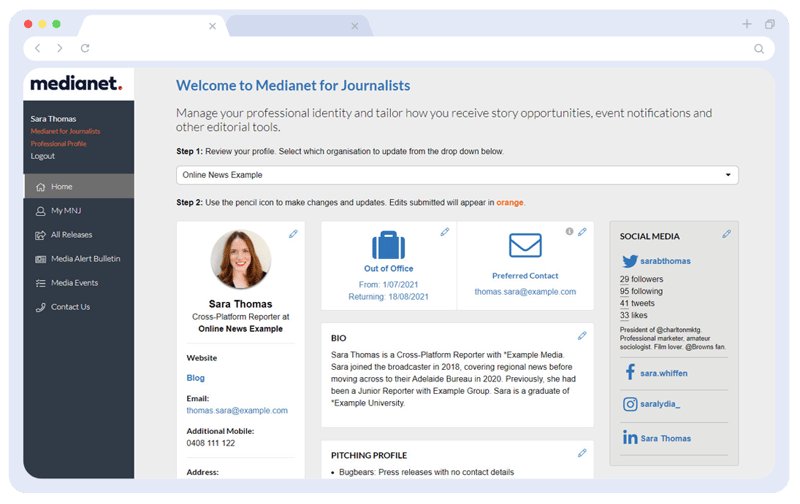The width and height of the screenshot is (800, 504).
Task: Click email thomas.sara@example.com in profile card
Action: tap(237, 410)
